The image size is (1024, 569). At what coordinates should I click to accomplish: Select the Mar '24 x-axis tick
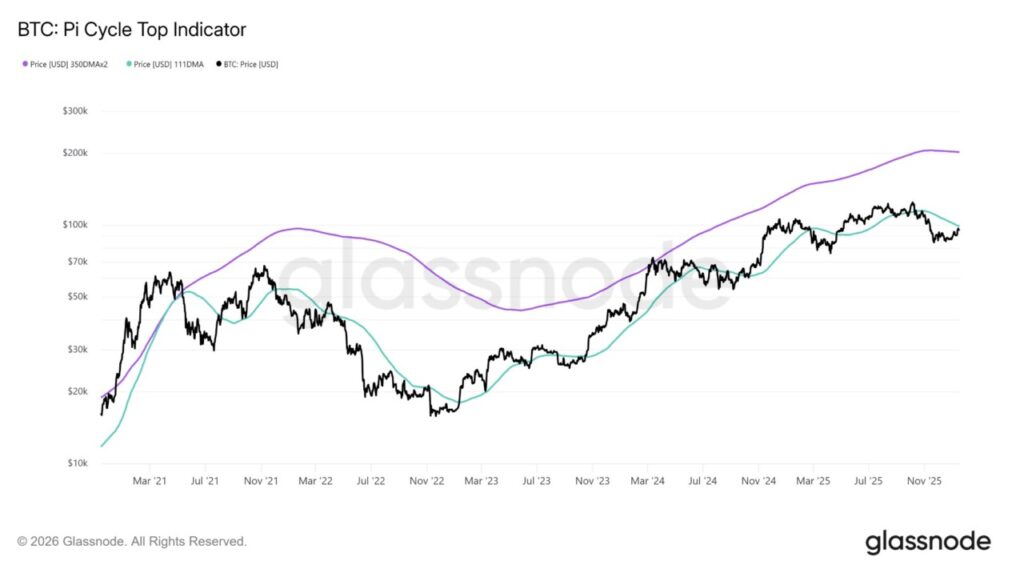pos(648,481)
